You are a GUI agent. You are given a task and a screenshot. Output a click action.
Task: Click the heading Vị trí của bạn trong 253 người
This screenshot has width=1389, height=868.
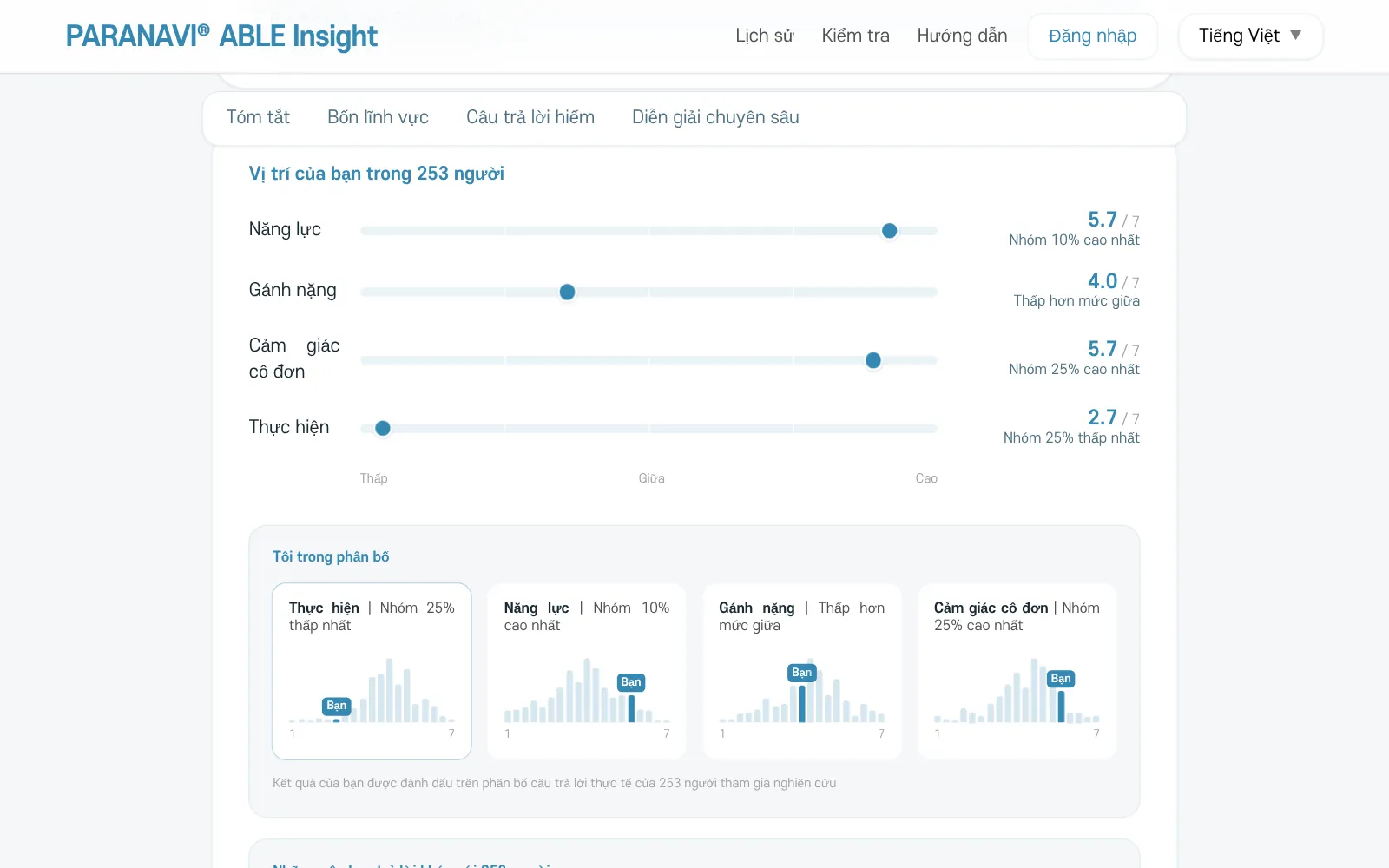[377, 174]
